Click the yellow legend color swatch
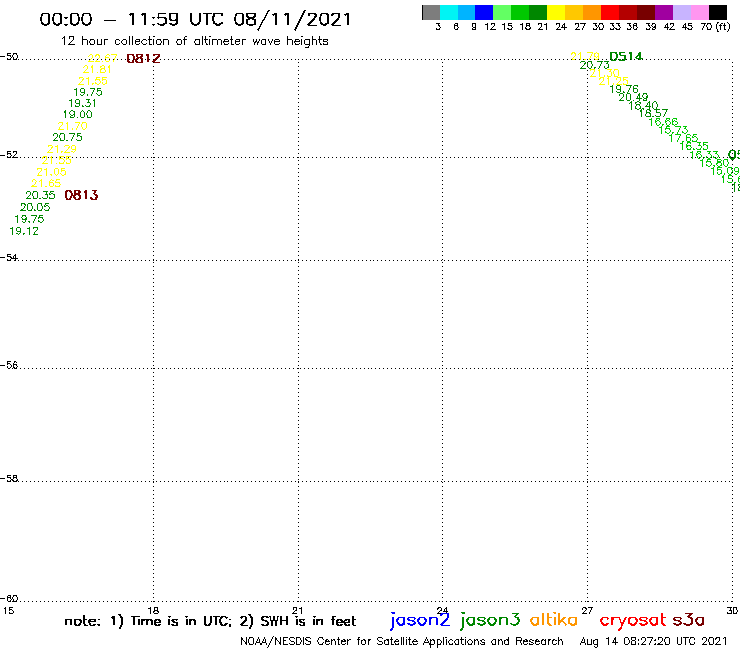 [x=556, y=12]
